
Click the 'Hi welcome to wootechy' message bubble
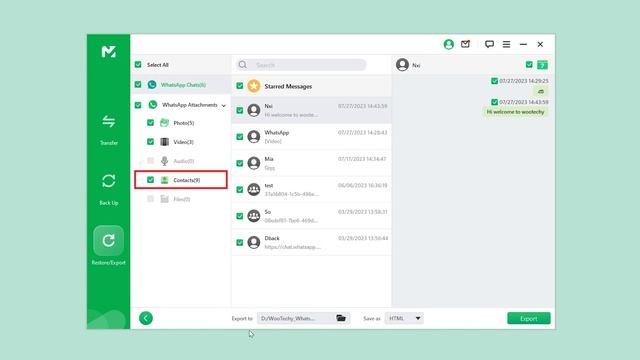coord(515,112)
